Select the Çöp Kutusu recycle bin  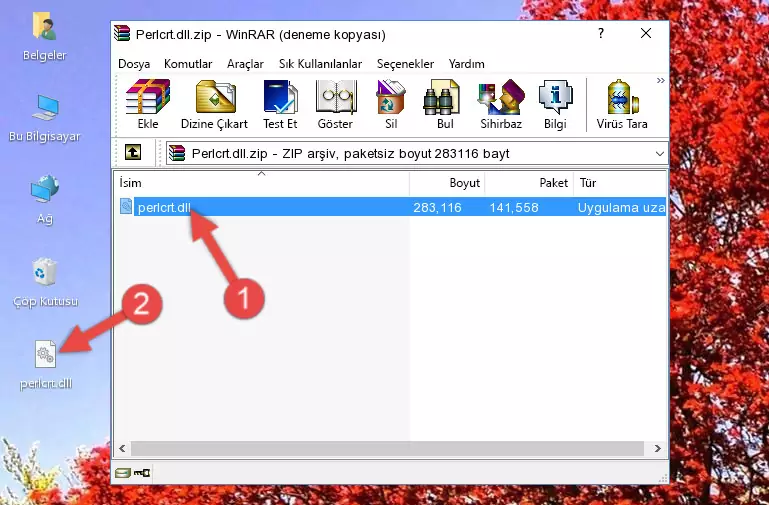click(45, 283)
